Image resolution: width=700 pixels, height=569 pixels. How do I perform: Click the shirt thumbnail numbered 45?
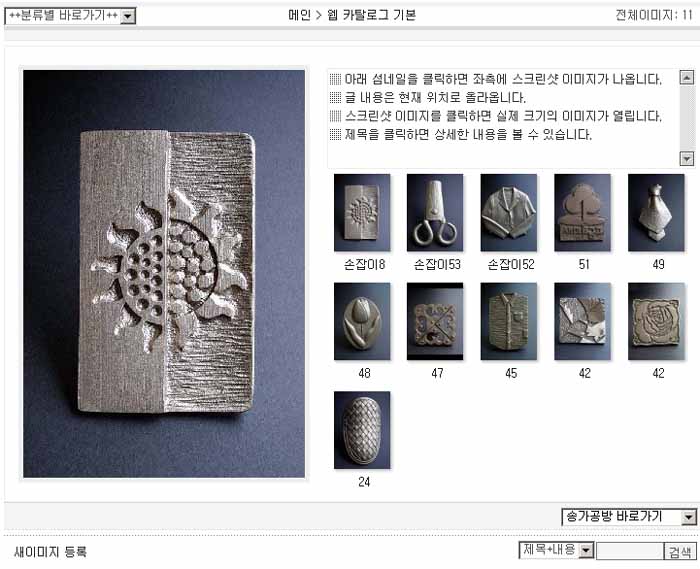coord(509,321)
